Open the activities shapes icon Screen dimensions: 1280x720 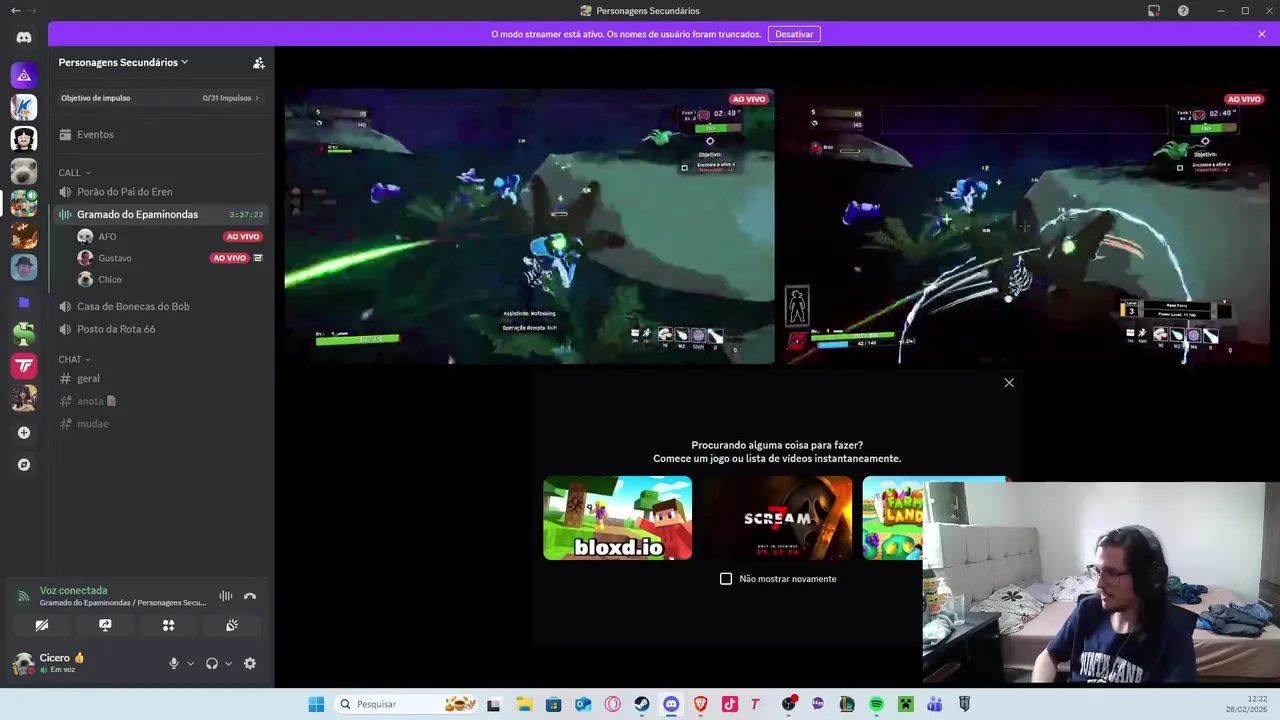[168, 625]
